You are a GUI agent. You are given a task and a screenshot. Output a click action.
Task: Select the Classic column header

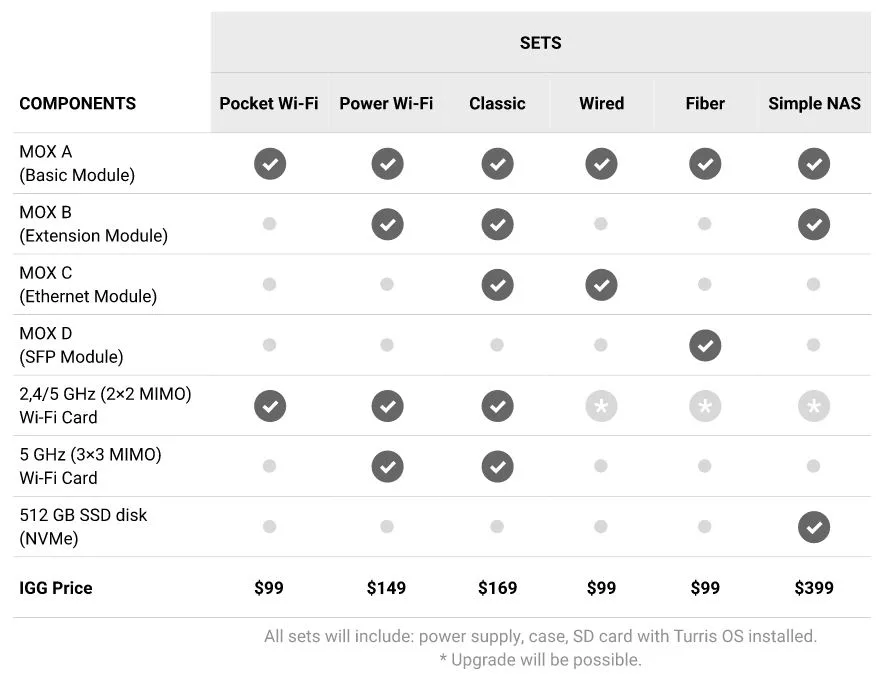pyautogui.click(x=497, y=103)
